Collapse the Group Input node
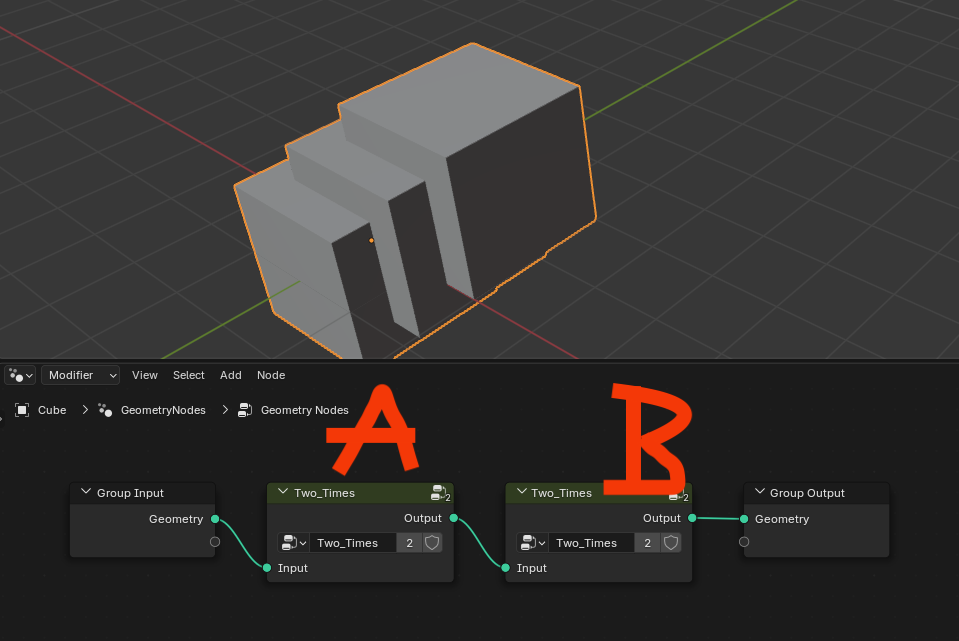959x641 pixels. pos(86,492)
